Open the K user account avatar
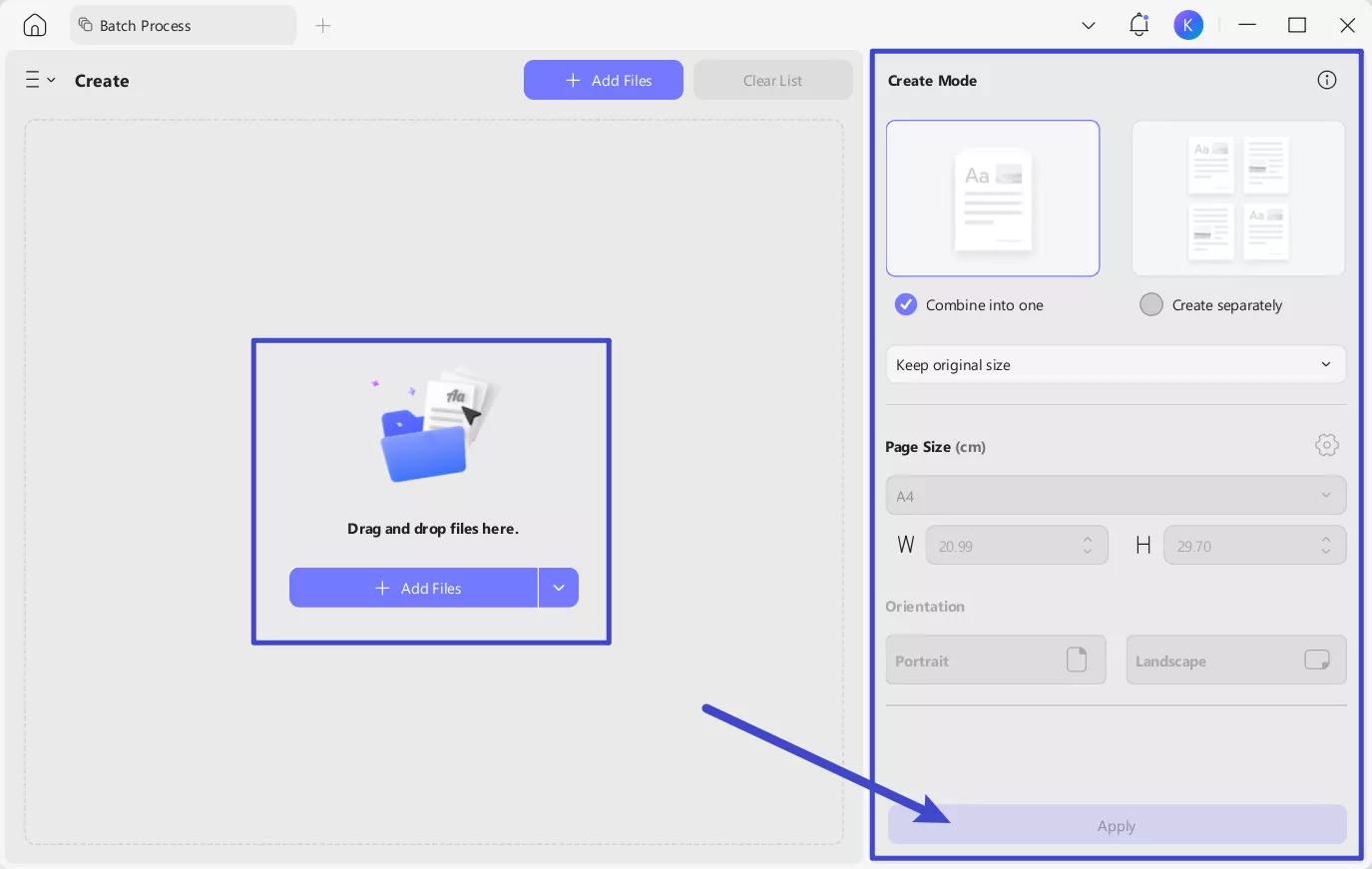 coord(1189,25)
